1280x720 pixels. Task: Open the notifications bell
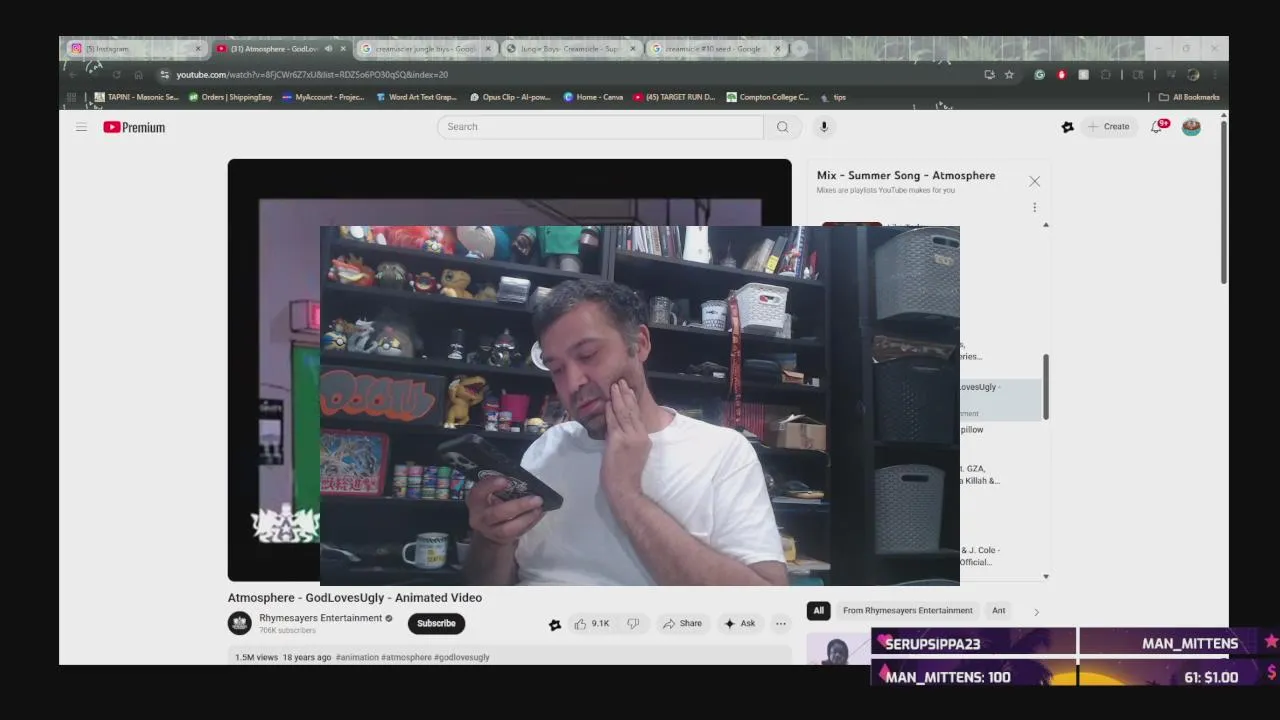[1157, 127]
